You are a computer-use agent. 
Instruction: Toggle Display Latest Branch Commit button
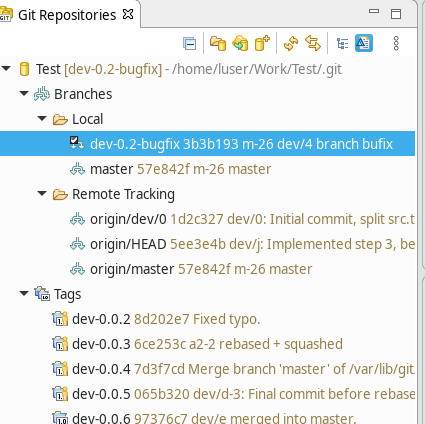[364, 43]
